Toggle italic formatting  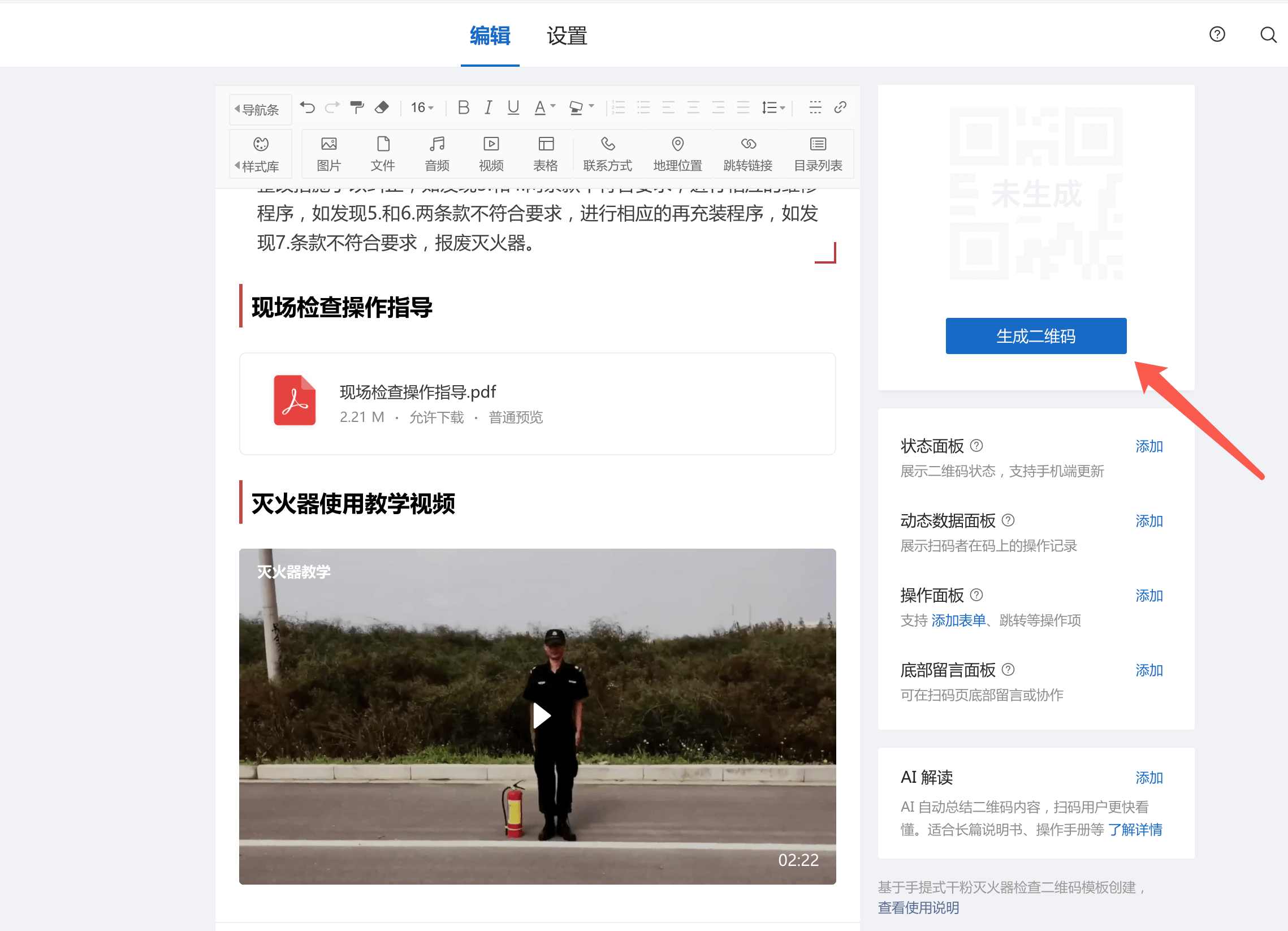point(489,107)
